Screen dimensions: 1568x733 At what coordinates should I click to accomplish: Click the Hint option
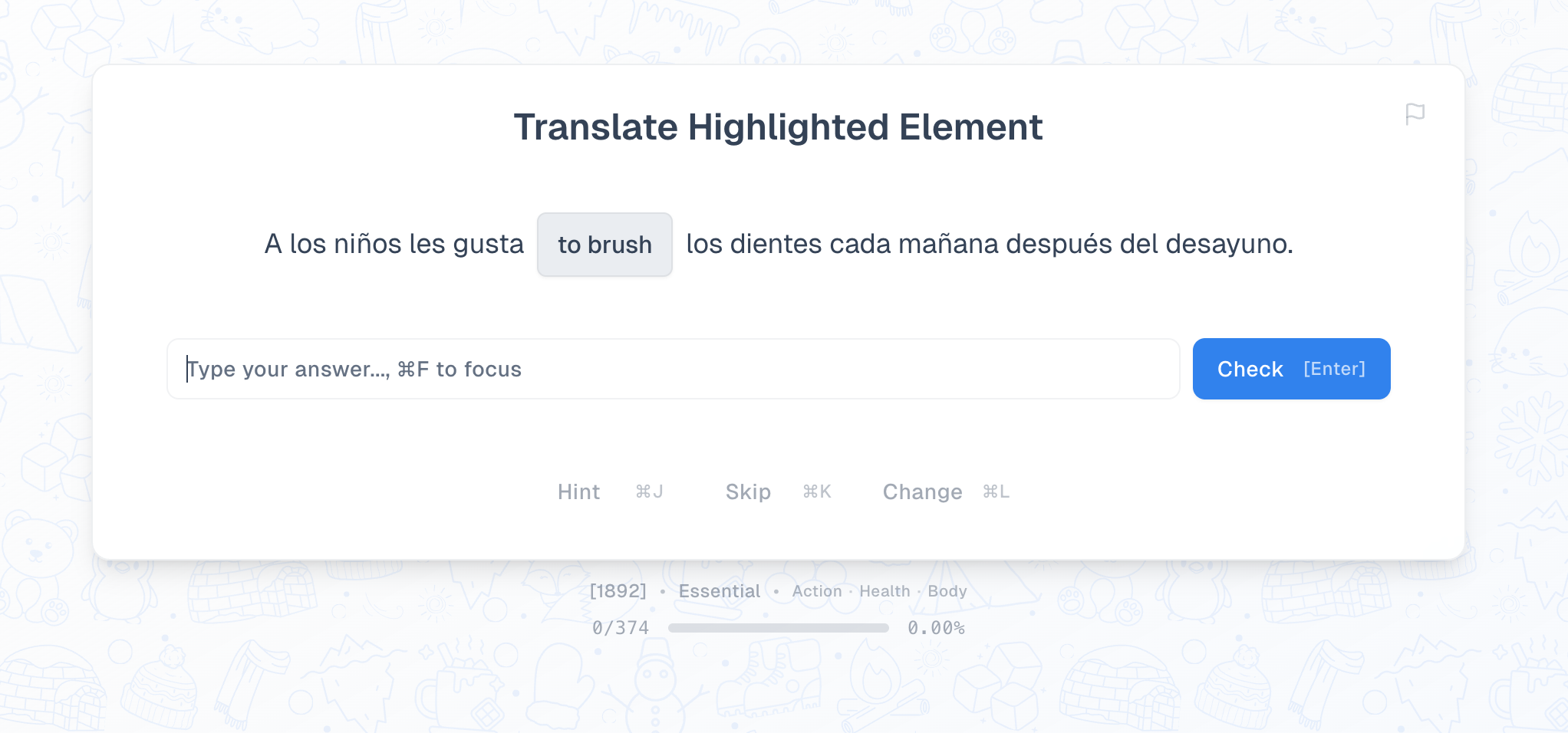578,491
